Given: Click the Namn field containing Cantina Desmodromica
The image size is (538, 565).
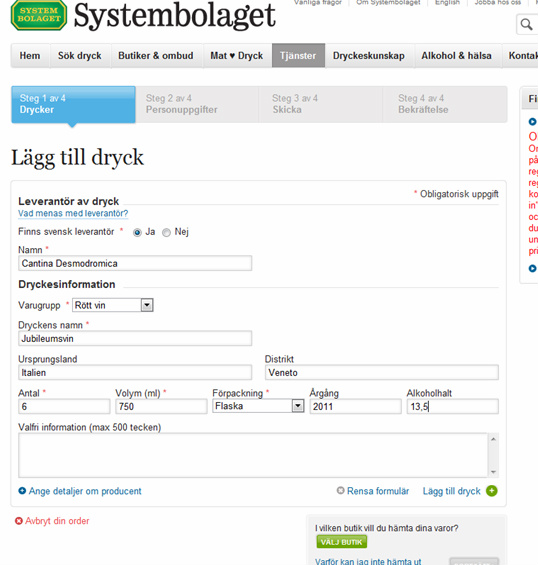Looking at the screenshot, I should tap(135, 263).
